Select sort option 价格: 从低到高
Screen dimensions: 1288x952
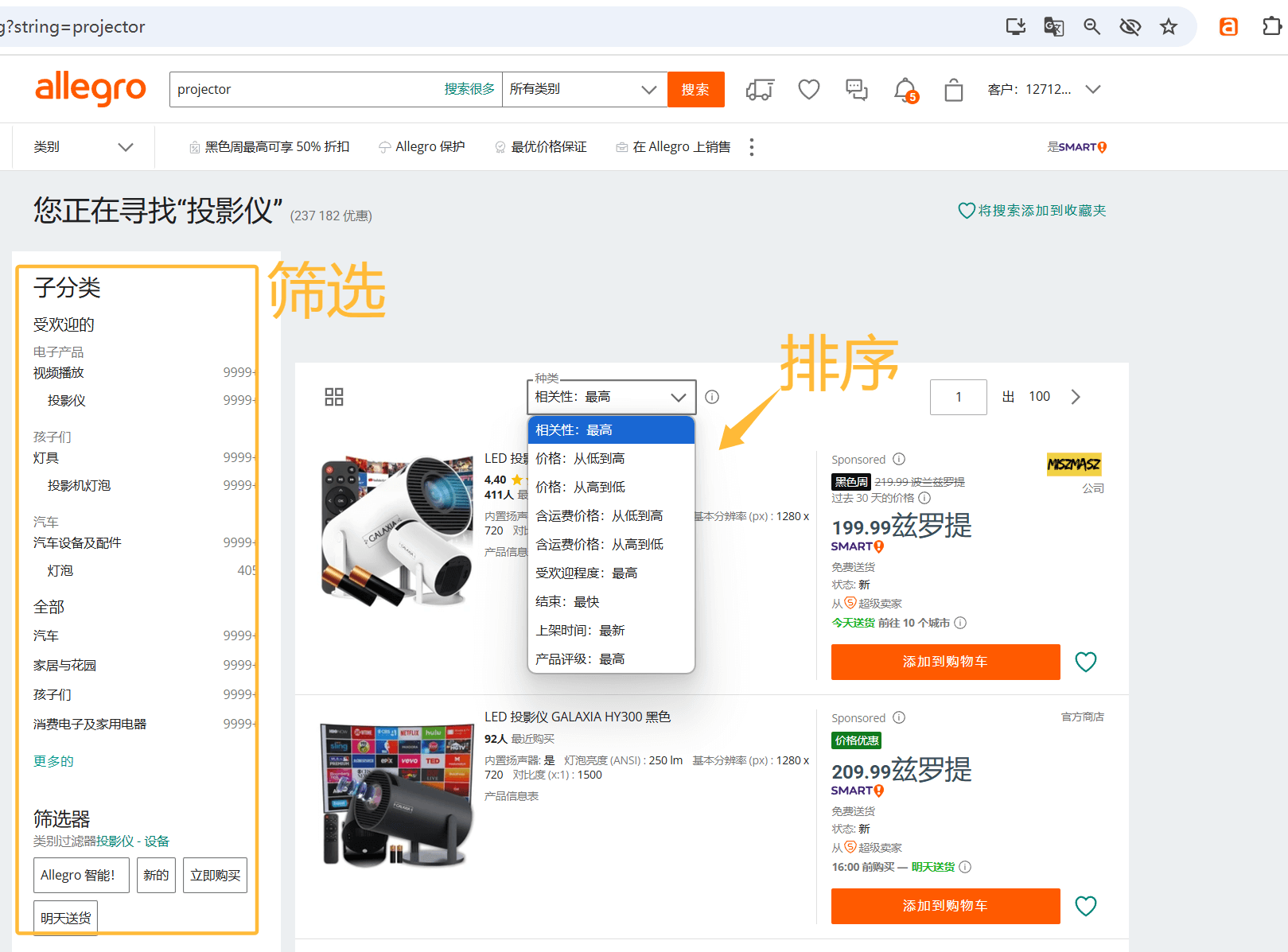tap(611, 459)
